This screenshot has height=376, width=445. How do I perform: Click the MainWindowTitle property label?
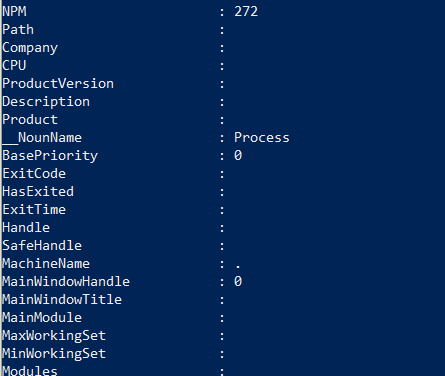tap(62, 300)
